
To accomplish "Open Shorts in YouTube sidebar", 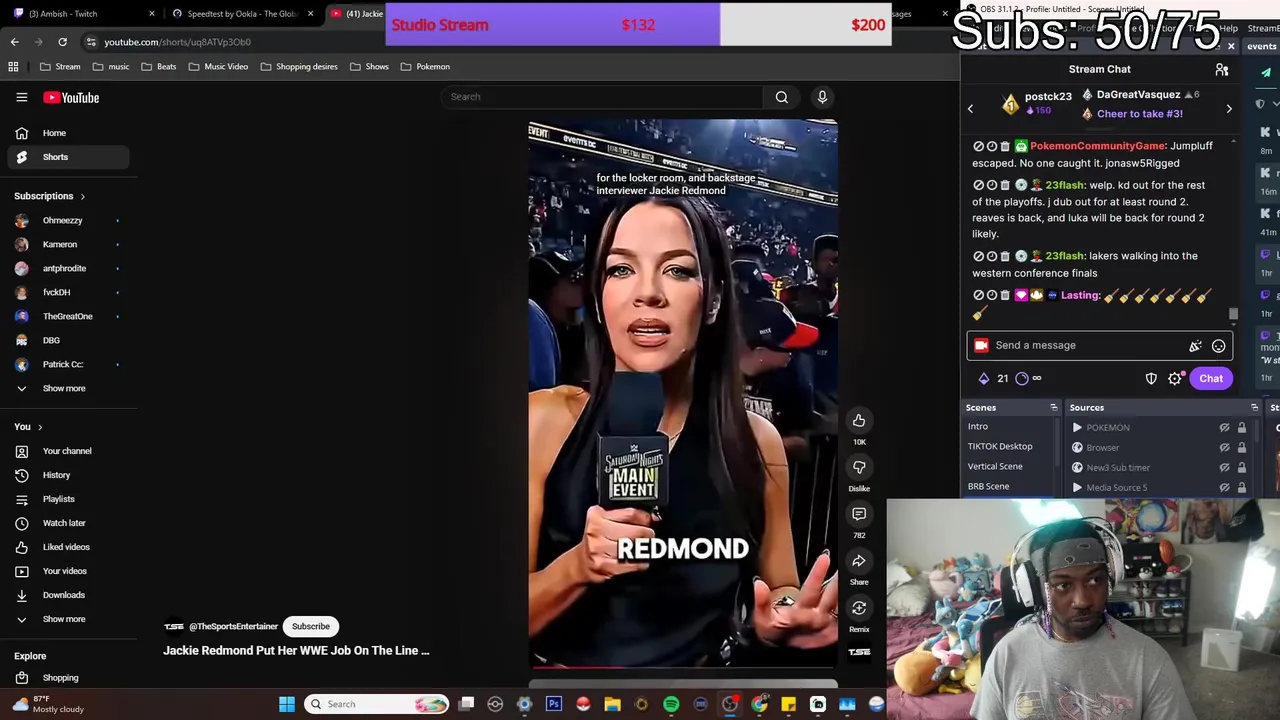I will [68, 157].
